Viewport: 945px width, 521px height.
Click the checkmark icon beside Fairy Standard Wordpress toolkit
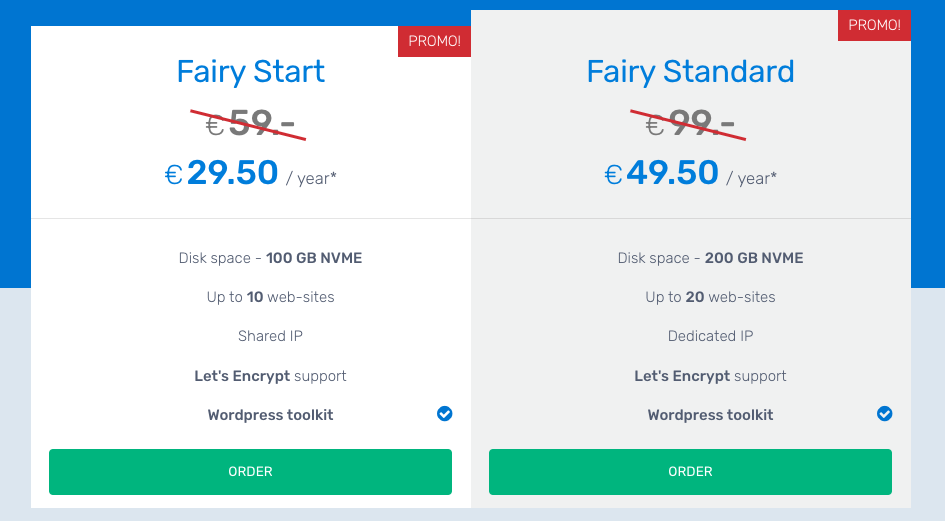coord(885,414)
